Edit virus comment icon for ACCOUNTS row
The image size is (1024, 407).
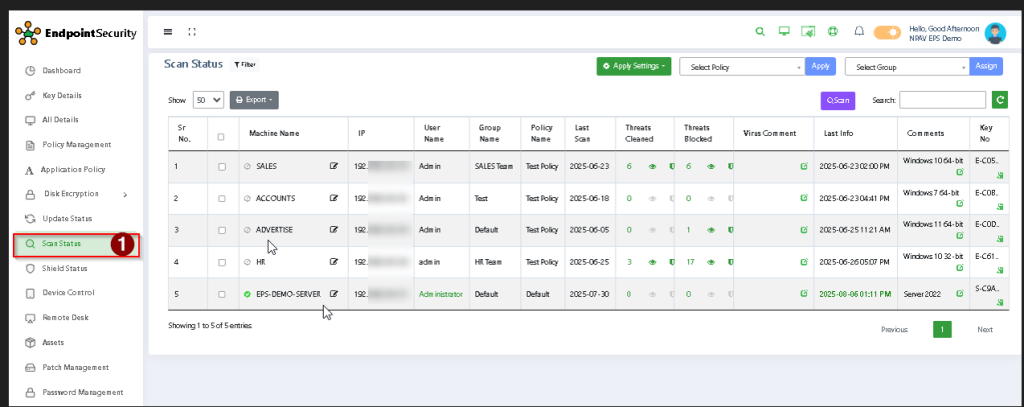point(804,198)
